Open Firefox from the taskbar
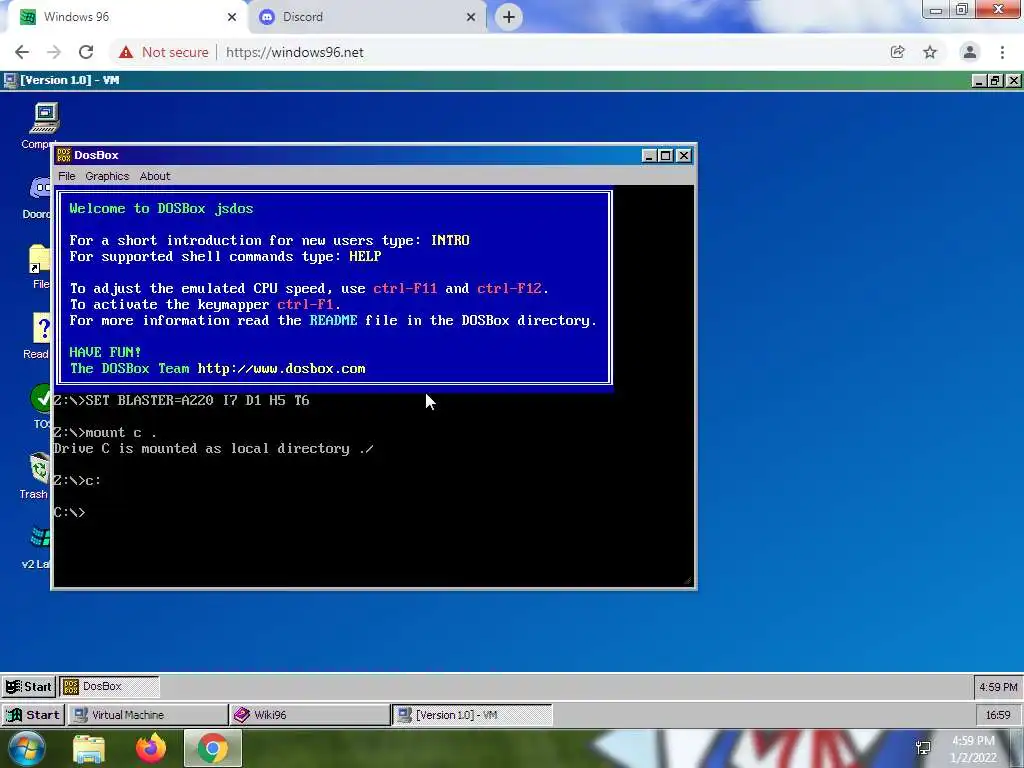The width and height of the screenshot is (1024, 768). point(151,748)
